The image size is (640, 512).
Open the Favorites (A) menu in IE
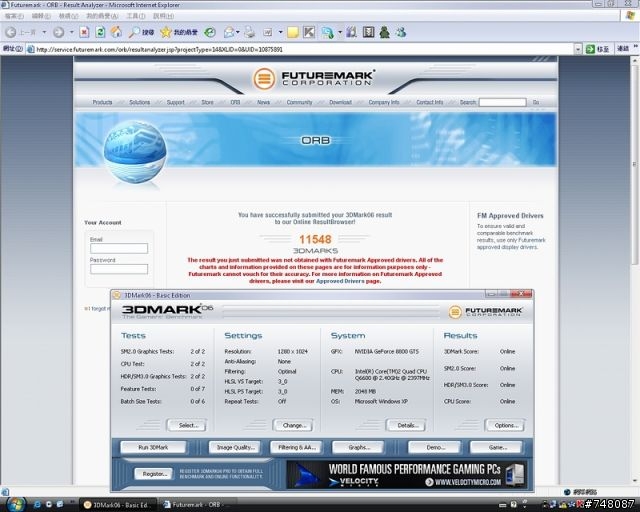[x=102, y=16]
